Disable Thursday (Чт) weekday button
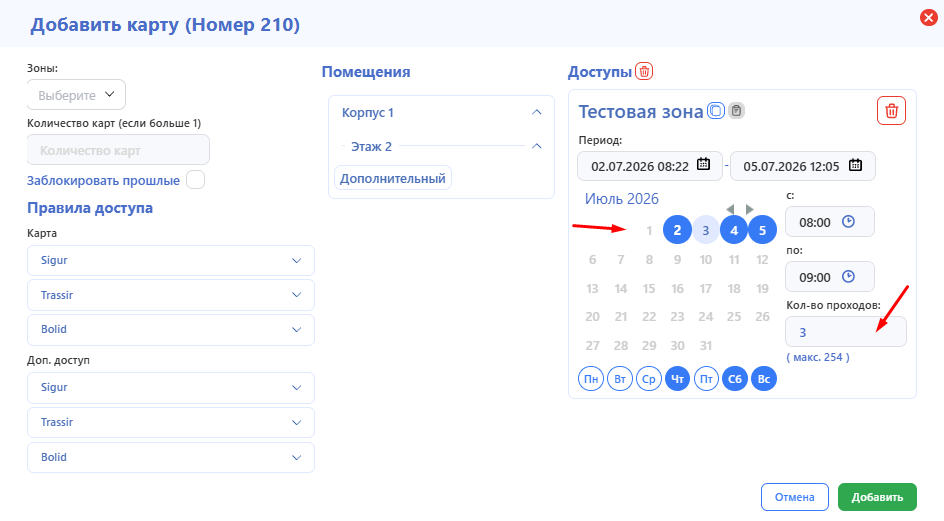 click(677, 379)
